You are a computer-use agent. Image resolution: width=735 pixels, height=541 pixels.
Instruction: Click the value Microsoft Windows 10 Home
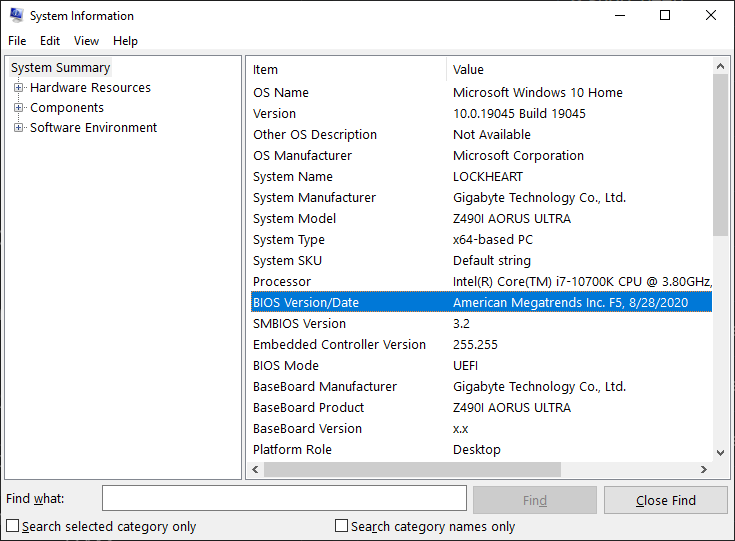point(538,93)
